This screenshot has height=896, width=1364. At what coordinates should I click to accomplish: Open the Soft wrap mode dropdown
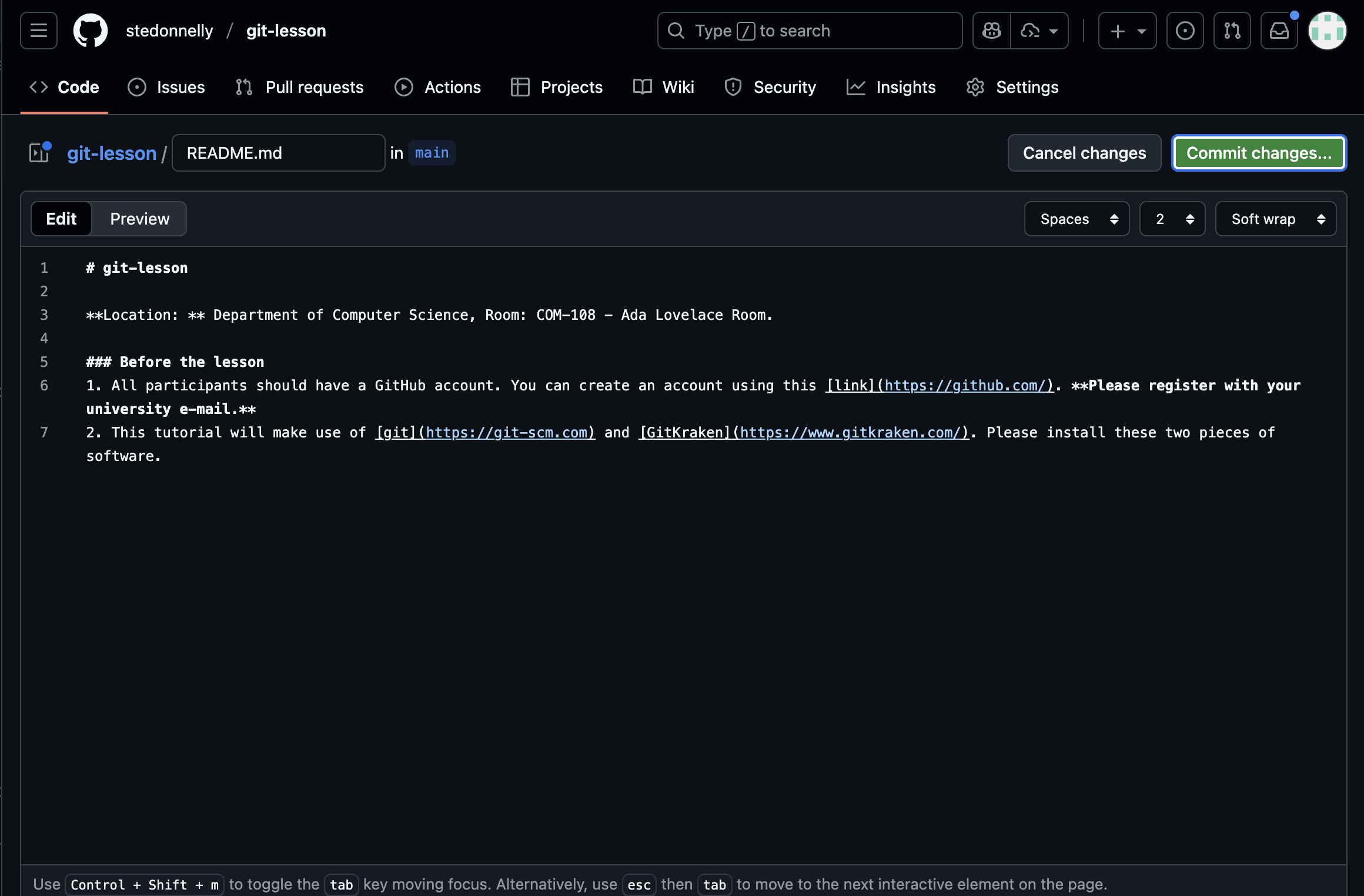(1275, 219)
